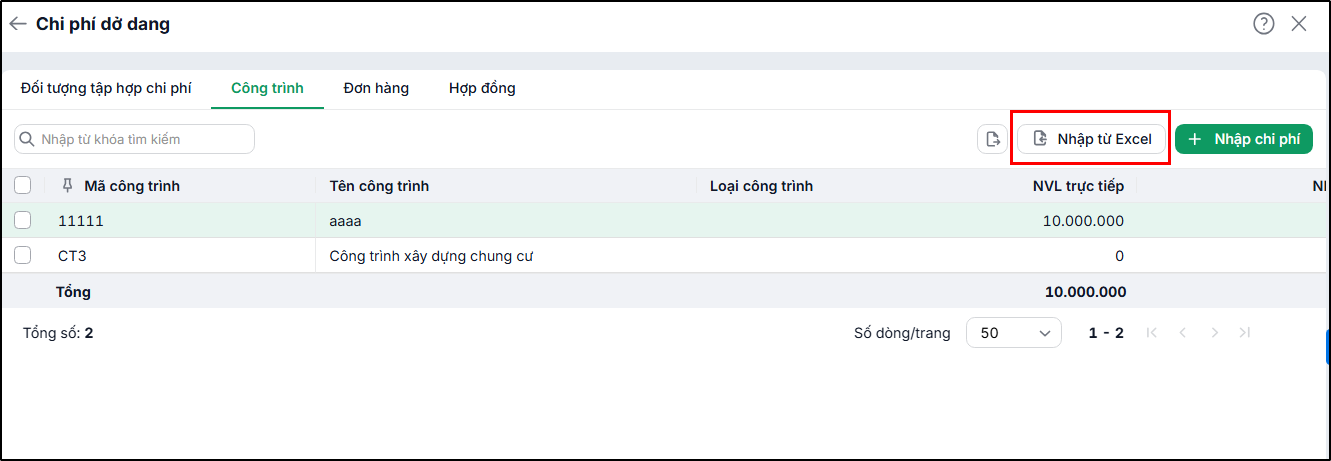Select the Công trình xây dựng chung cư row
1331x461 pixels.
(x=665, y=255)
